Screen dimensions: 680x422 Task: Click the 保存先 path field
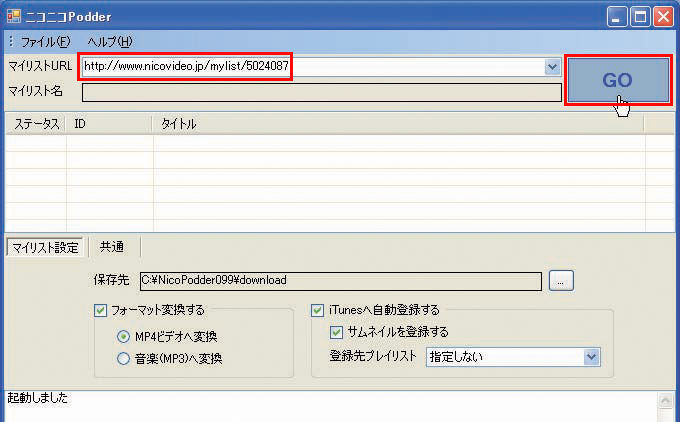pyautogui.click(x=341, y=281)
